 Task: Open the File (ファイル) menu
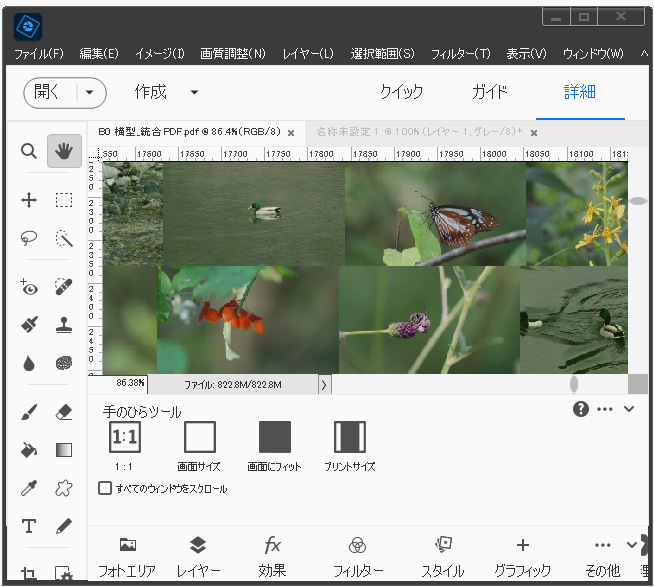coord(39,53)
